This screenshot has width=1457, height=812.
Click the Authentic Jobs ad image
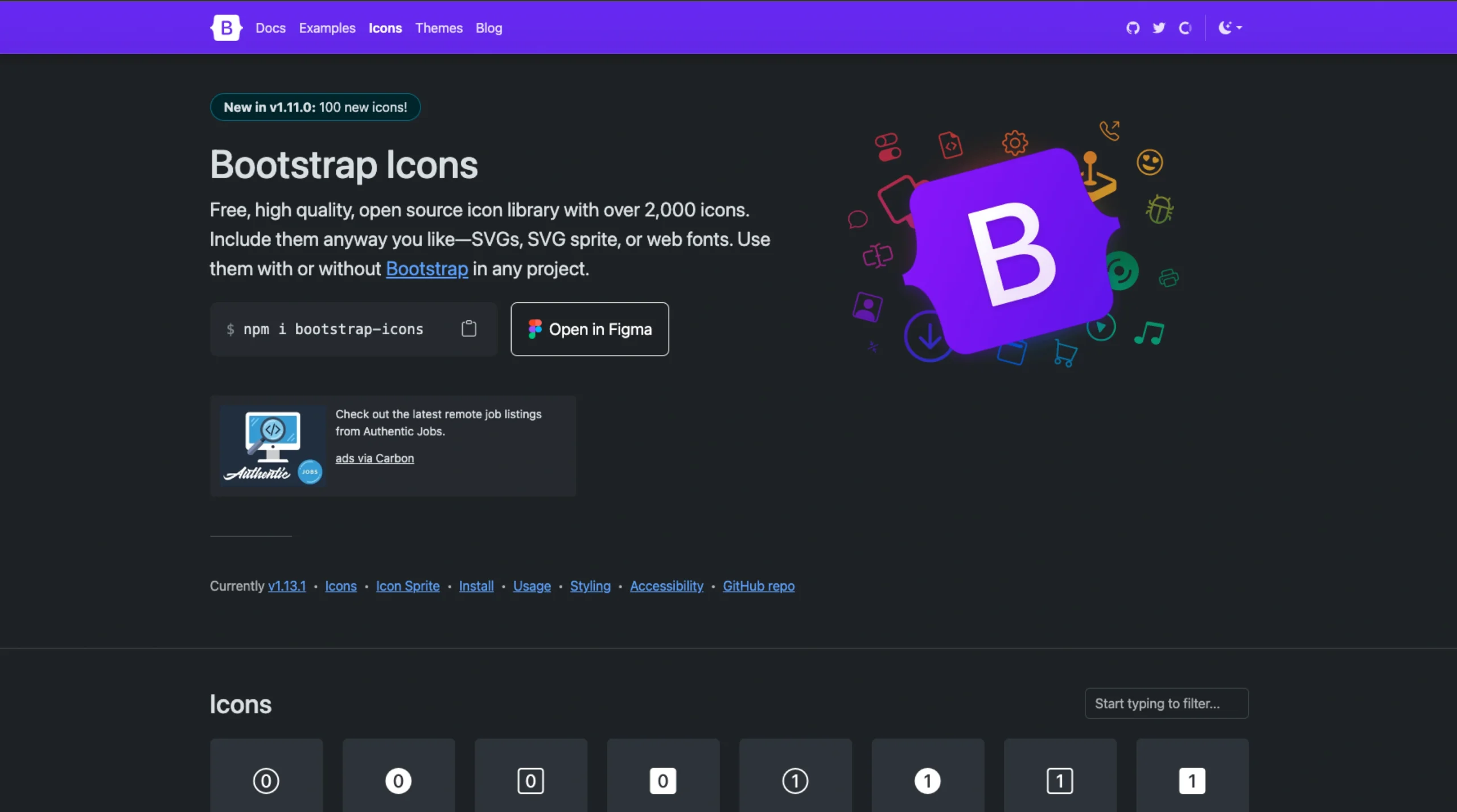click(273, 446)
